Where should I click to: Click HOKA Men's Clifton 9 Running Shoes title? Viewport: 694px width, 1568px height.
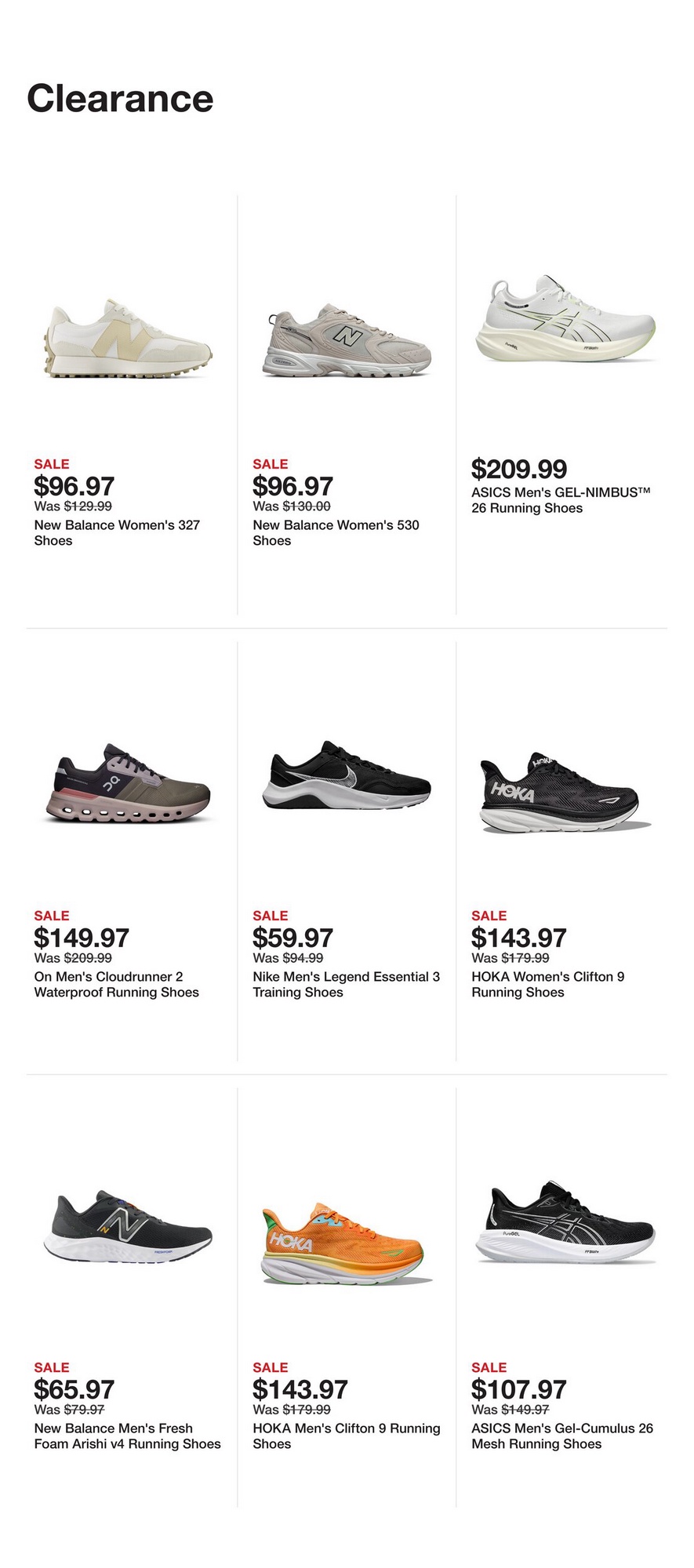click(x=346, y=1436)
